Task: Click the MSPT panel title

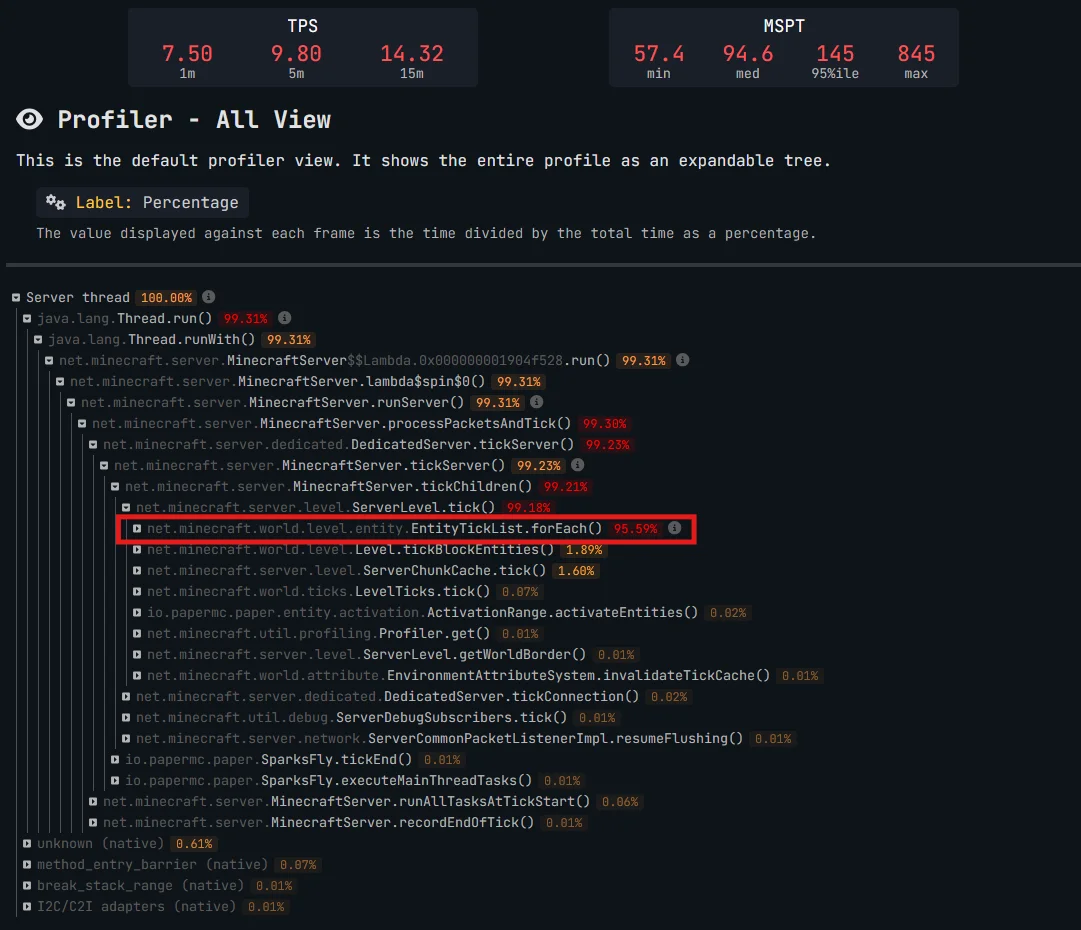Action: pyautogui.click(x=784, y=26)
